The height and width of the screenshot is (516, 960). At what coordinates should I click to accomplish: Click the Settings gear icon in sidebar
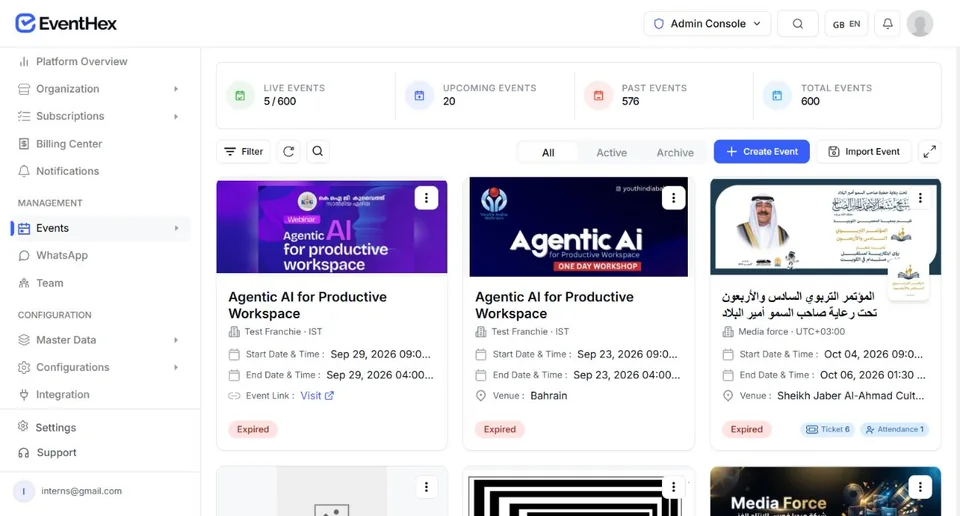tap(23, 426)
